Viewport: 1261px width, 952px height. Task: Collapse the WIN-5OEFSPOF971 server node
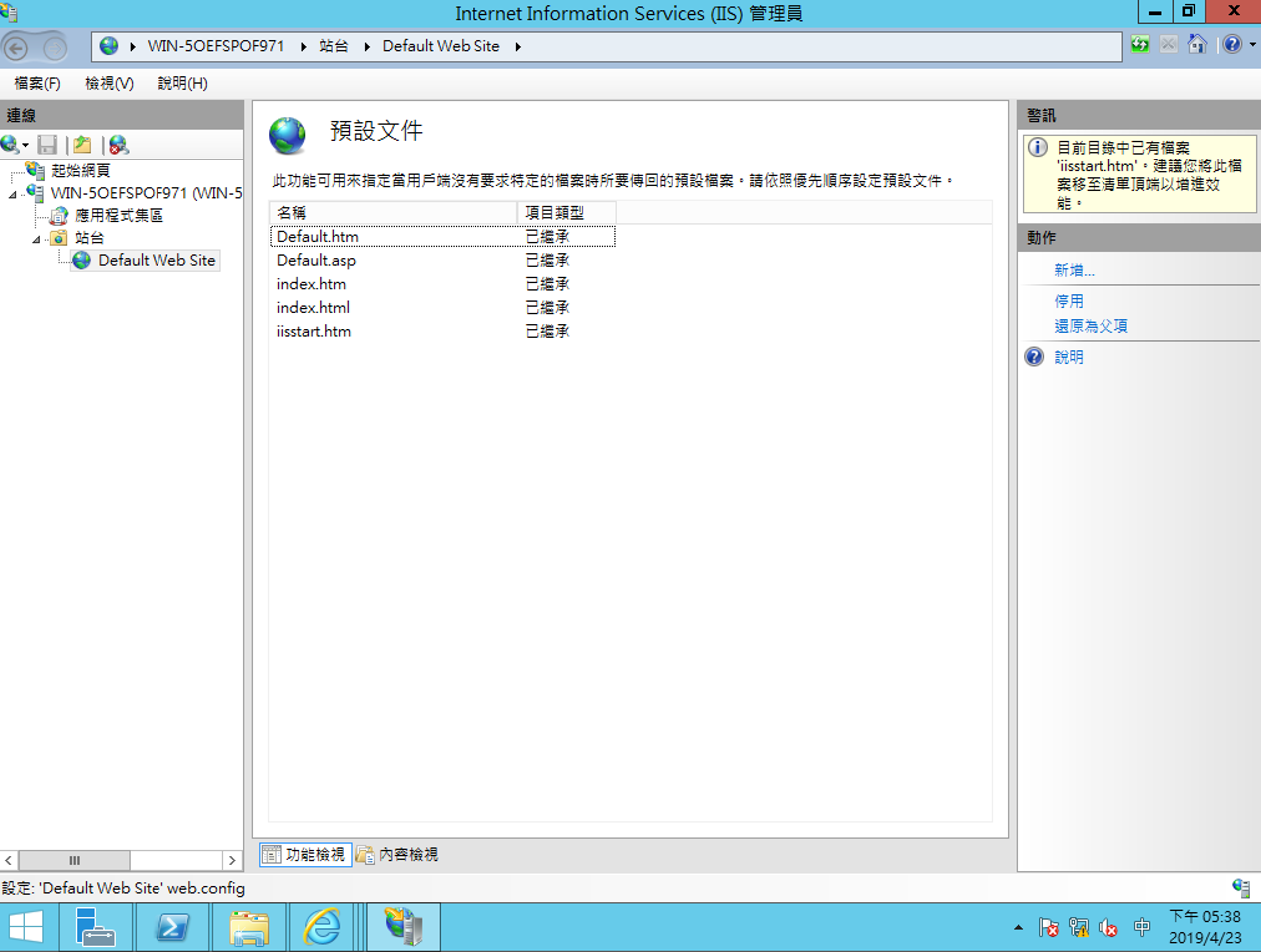[x=13, y=194]
